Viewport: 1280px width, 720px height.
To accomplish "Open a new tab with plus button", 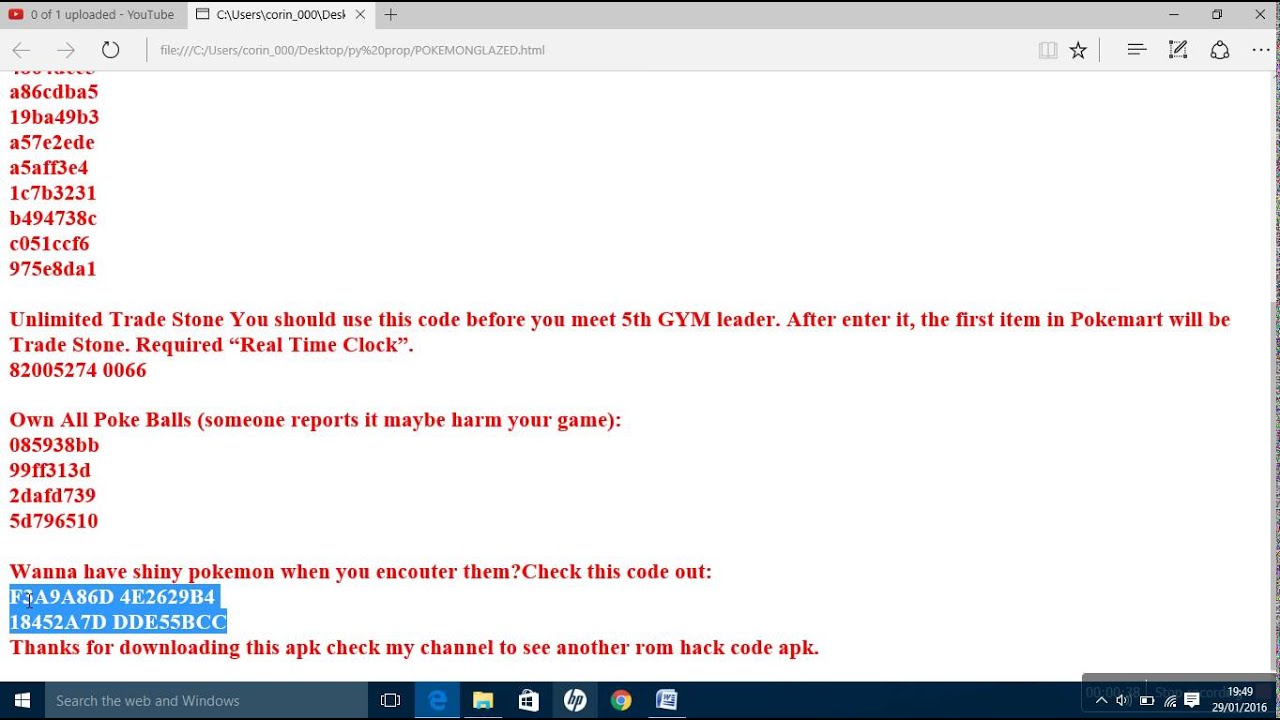I will pos(391,15).
